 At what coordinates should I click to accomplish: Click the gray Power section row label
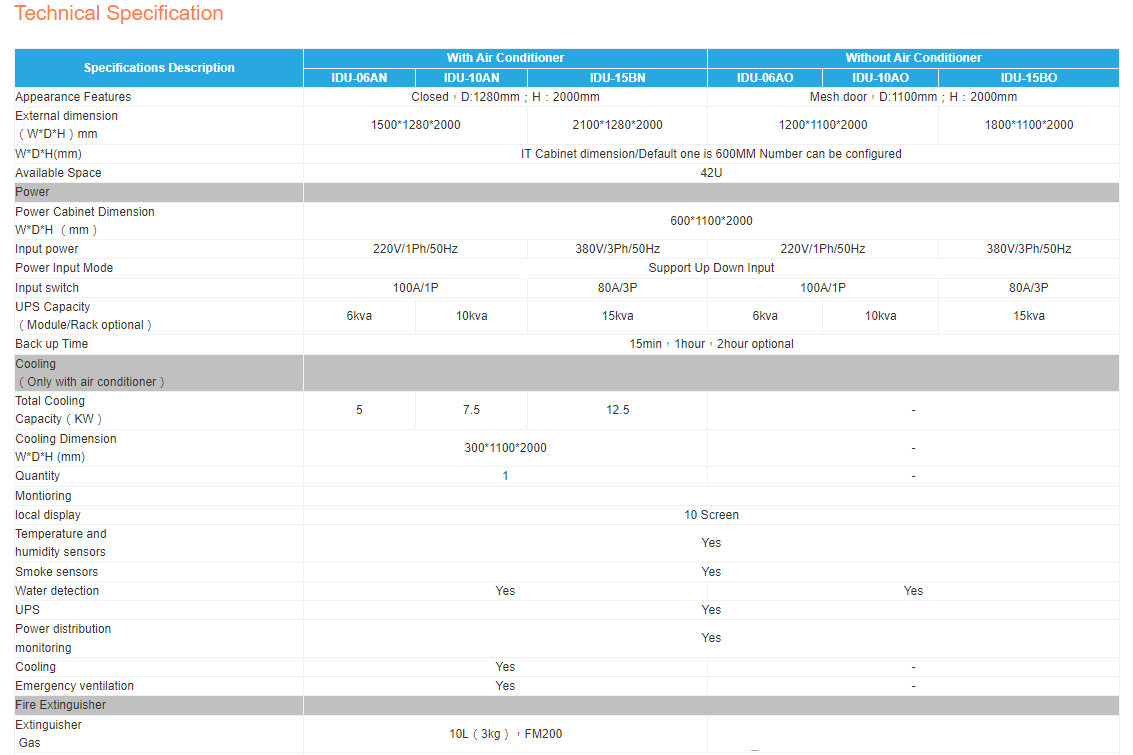[x=32, y=192]
